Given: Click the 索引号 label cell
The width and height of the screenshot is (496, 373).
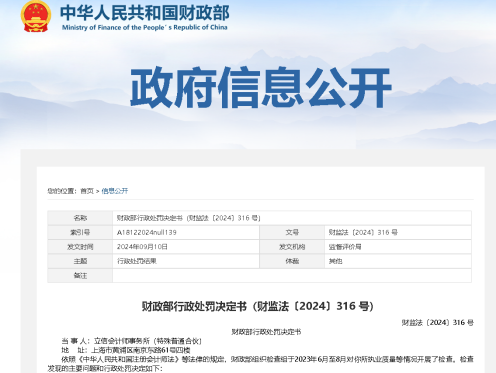Looking at the screenshot, I should click(x=80, y=232).
